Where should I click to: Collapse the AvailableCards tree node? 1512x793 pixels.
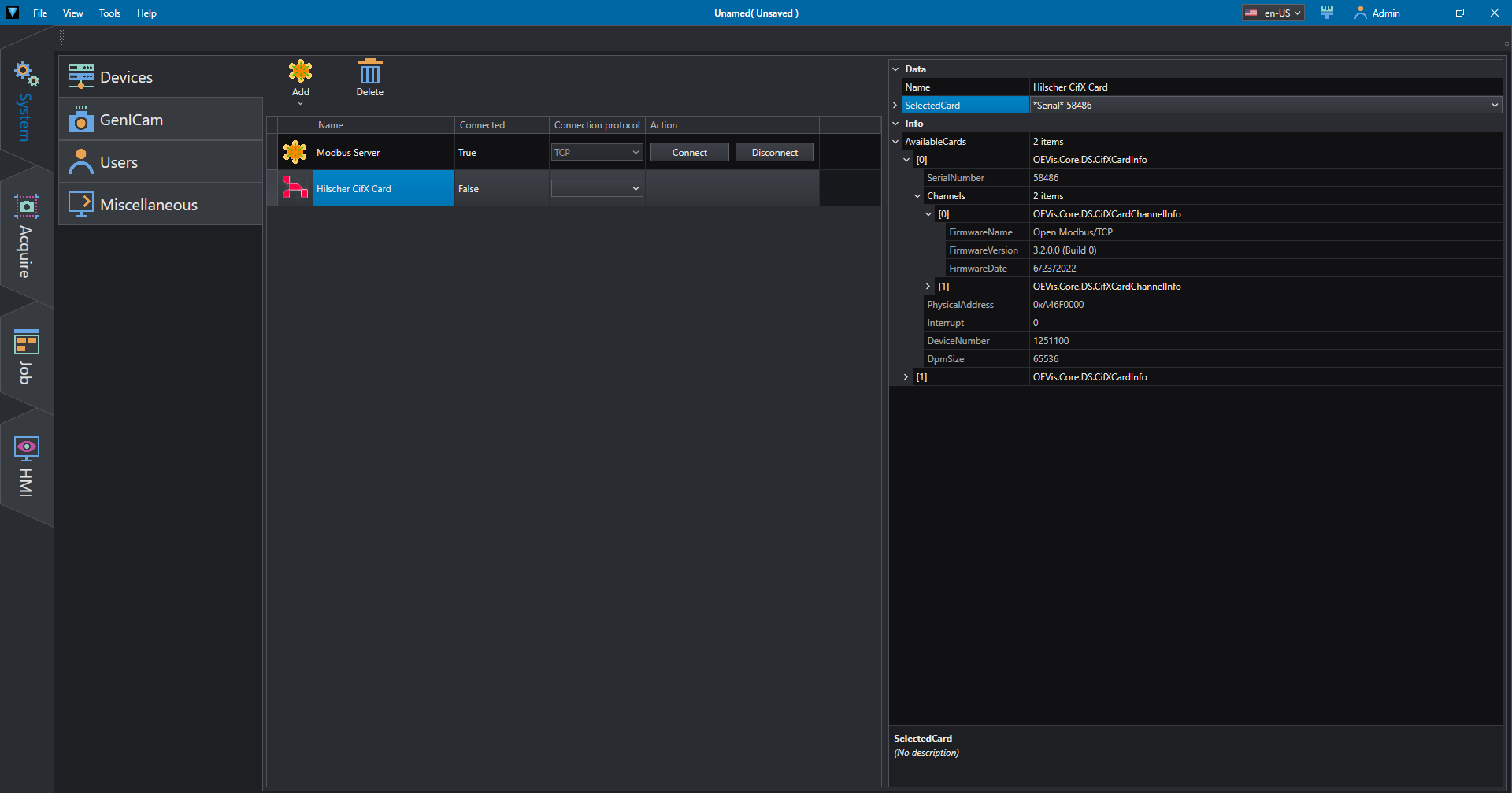click(895, 142)
